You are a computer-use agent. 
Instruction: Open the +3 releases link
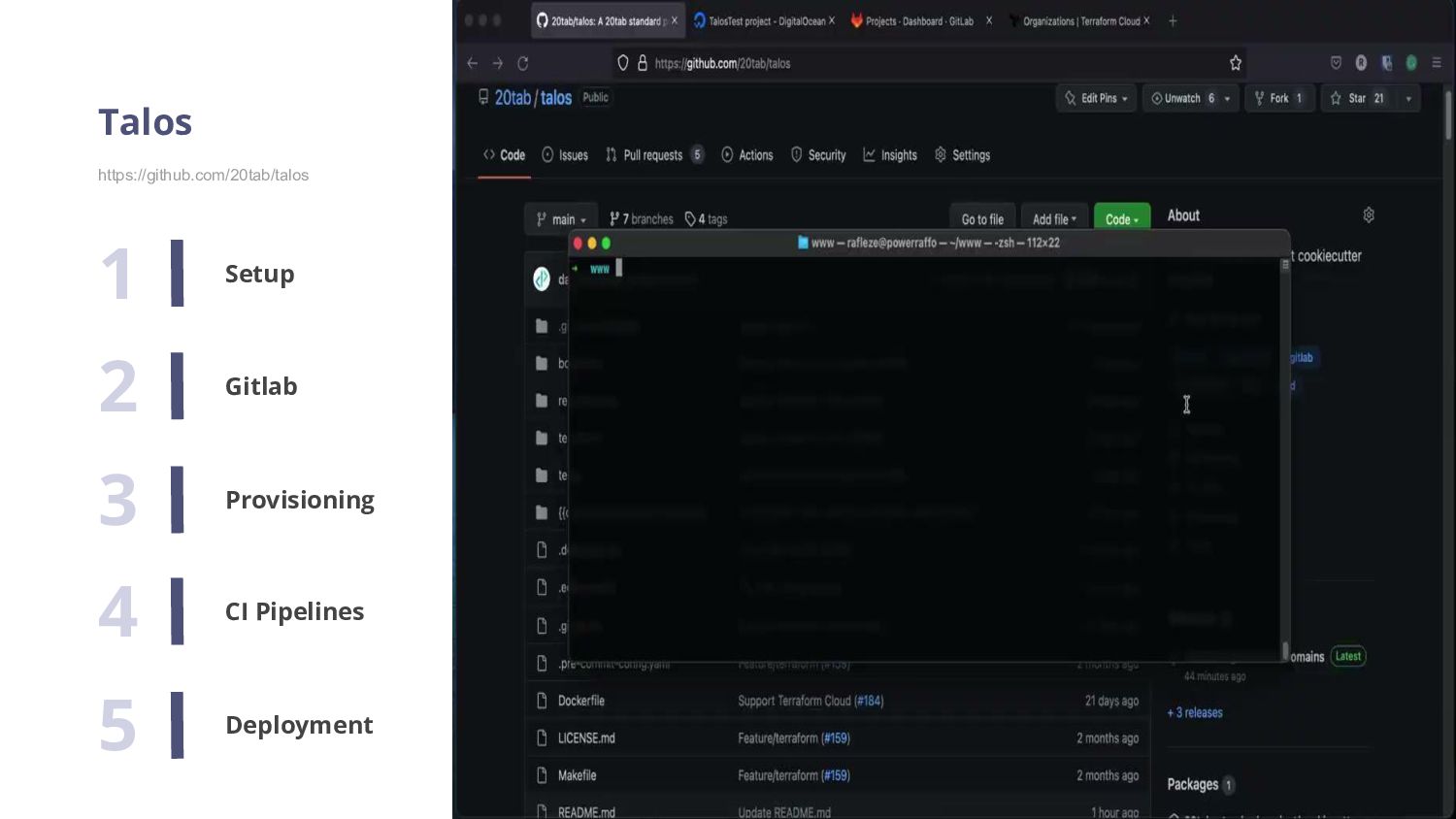(1195, 712)
